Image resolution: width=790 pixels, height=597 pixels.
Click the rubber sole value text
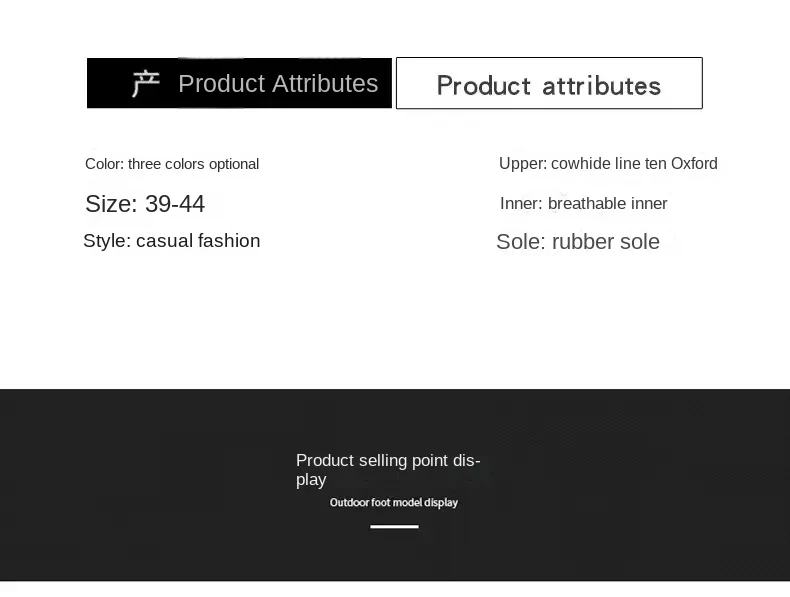click(606, 242)
